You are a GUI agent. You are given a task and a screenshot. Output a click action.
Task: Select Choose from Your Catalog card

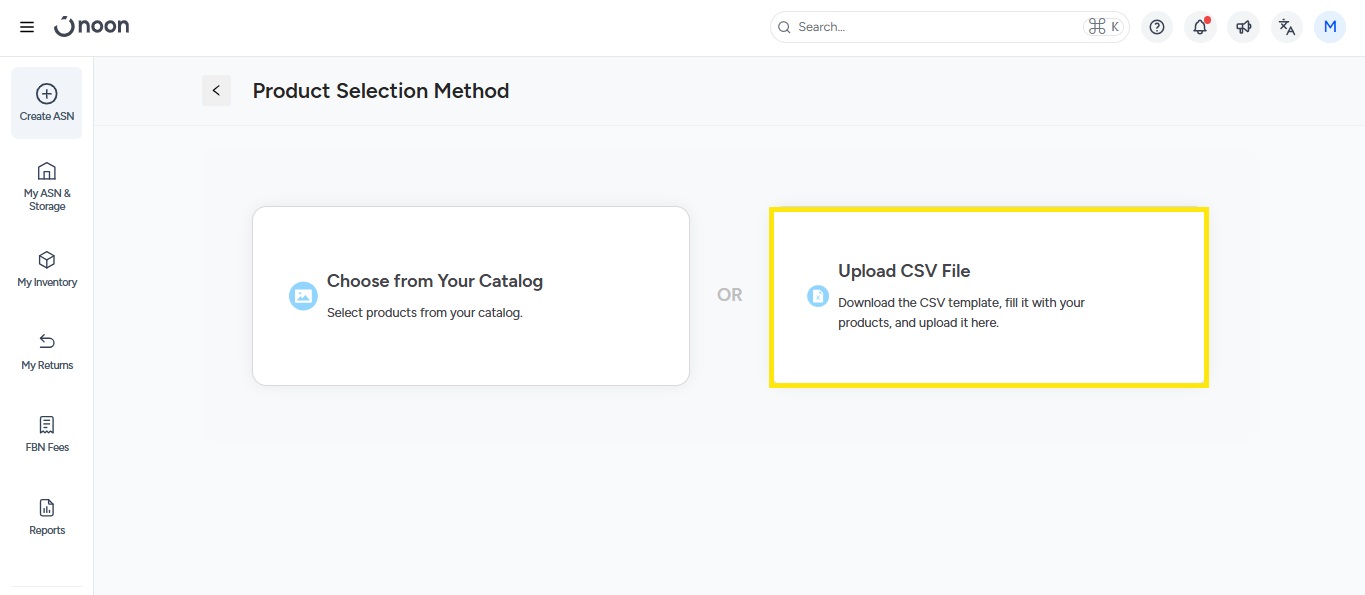point(470,295)
